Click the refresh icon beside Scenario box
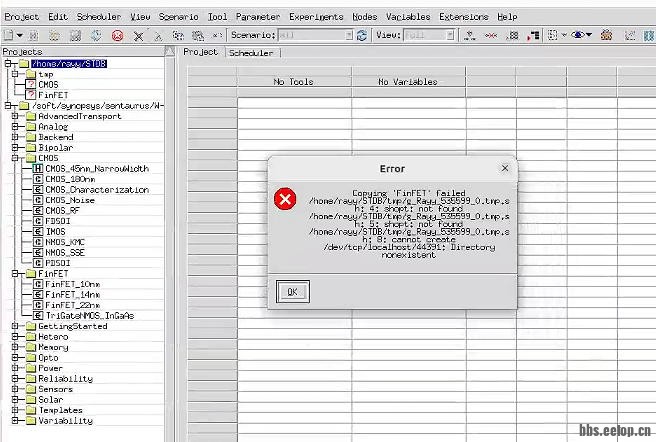The height and width of the screenshot is (442, 656). point(361,35)
